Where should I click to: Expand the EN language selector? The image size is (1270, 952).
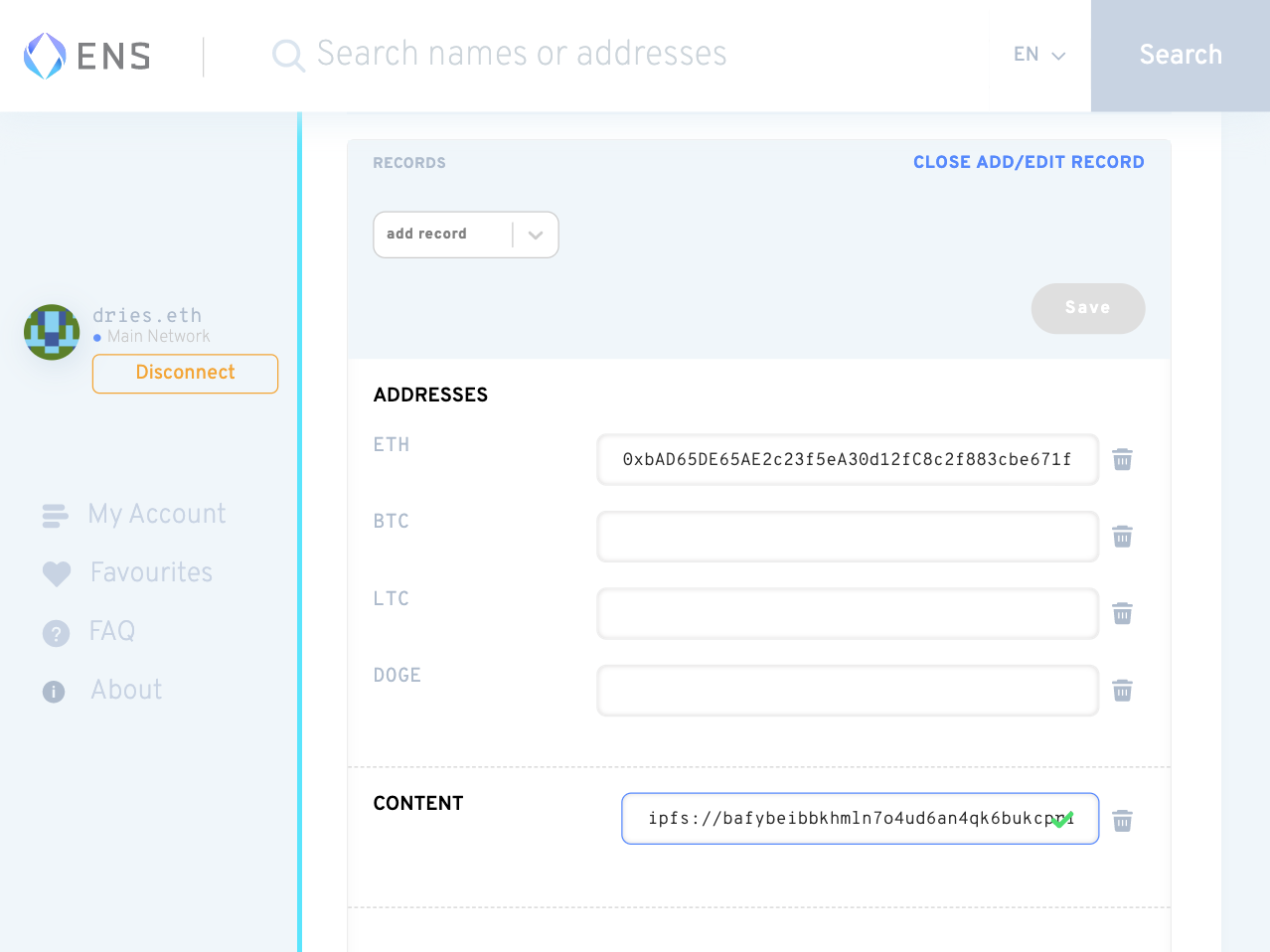pyautogui.click(x=1037, y=56)
